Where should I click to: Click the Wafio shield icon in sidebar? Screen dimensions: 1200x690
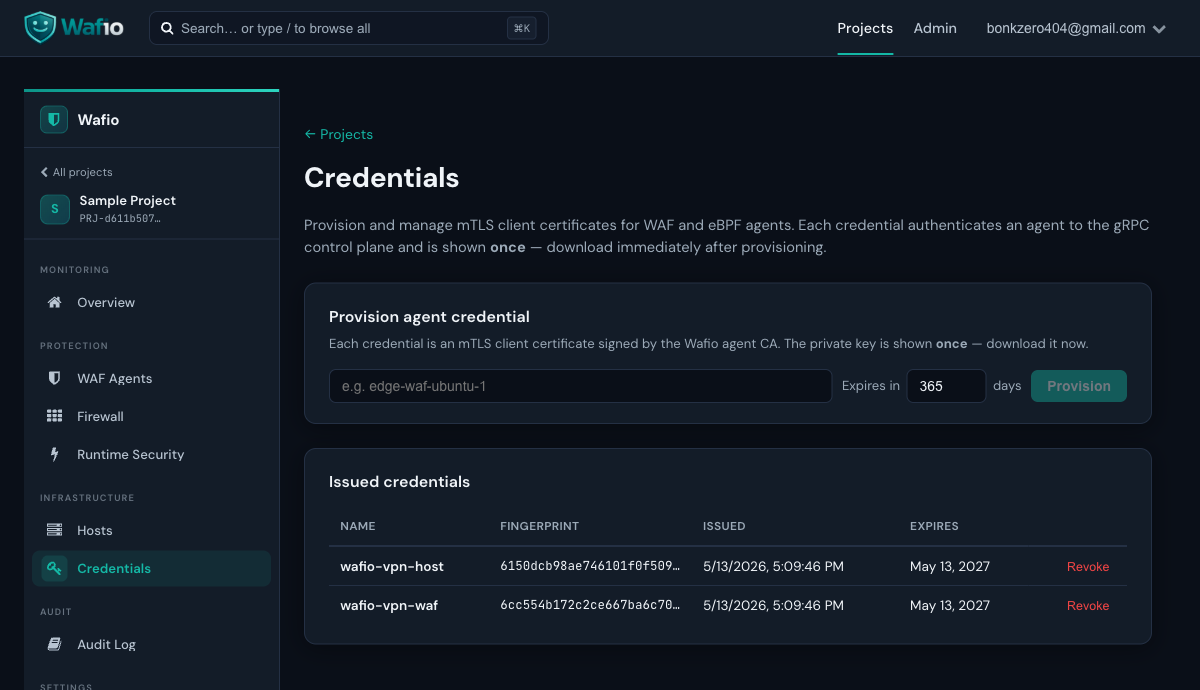54,120
